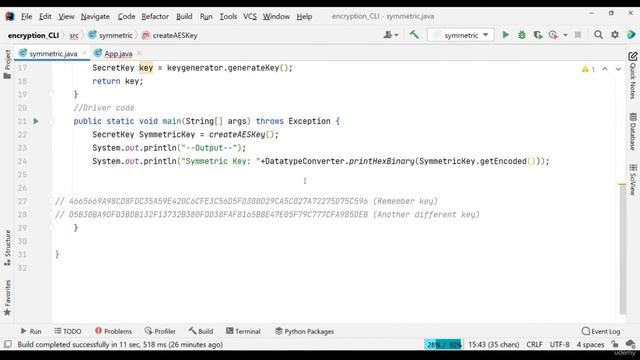Open the Run menu
640x360 pixels.
coord(206,16)
